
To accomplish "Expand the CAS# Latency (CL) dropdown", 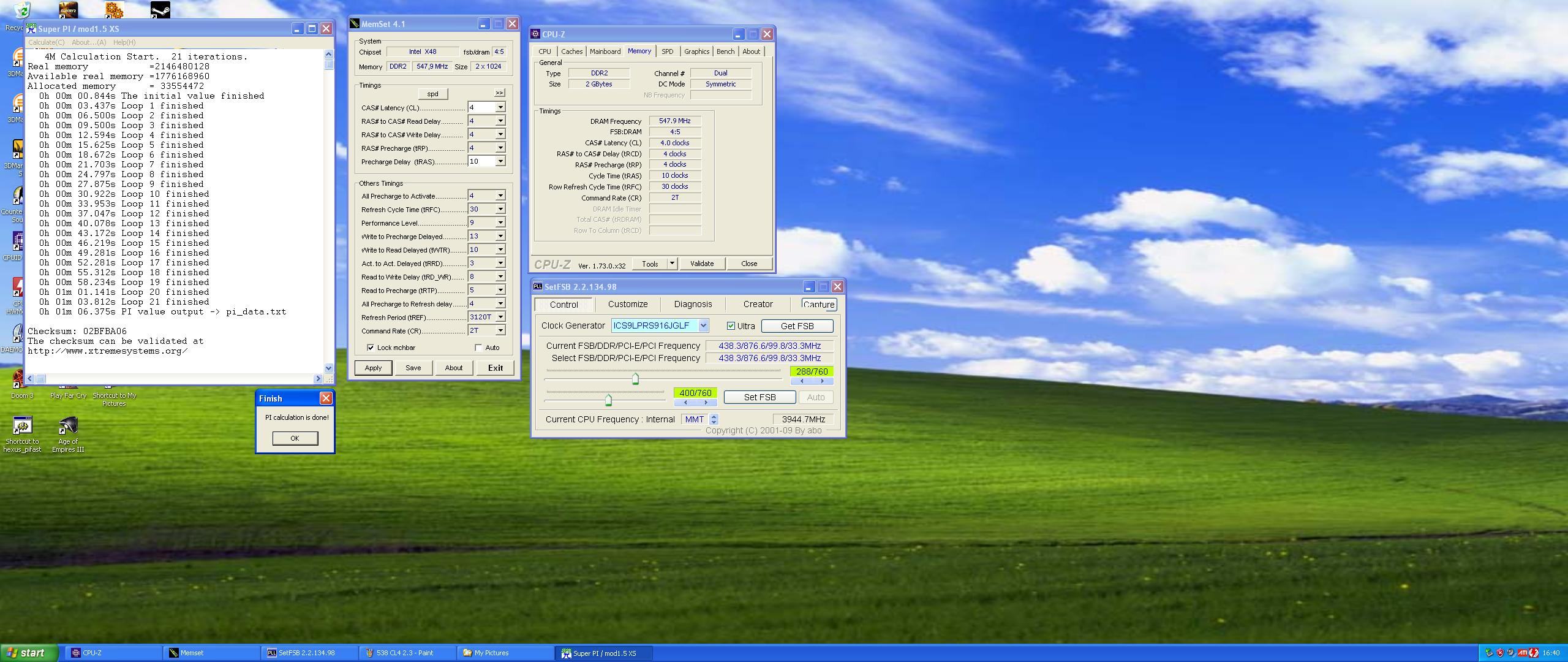I will [500, 107].
